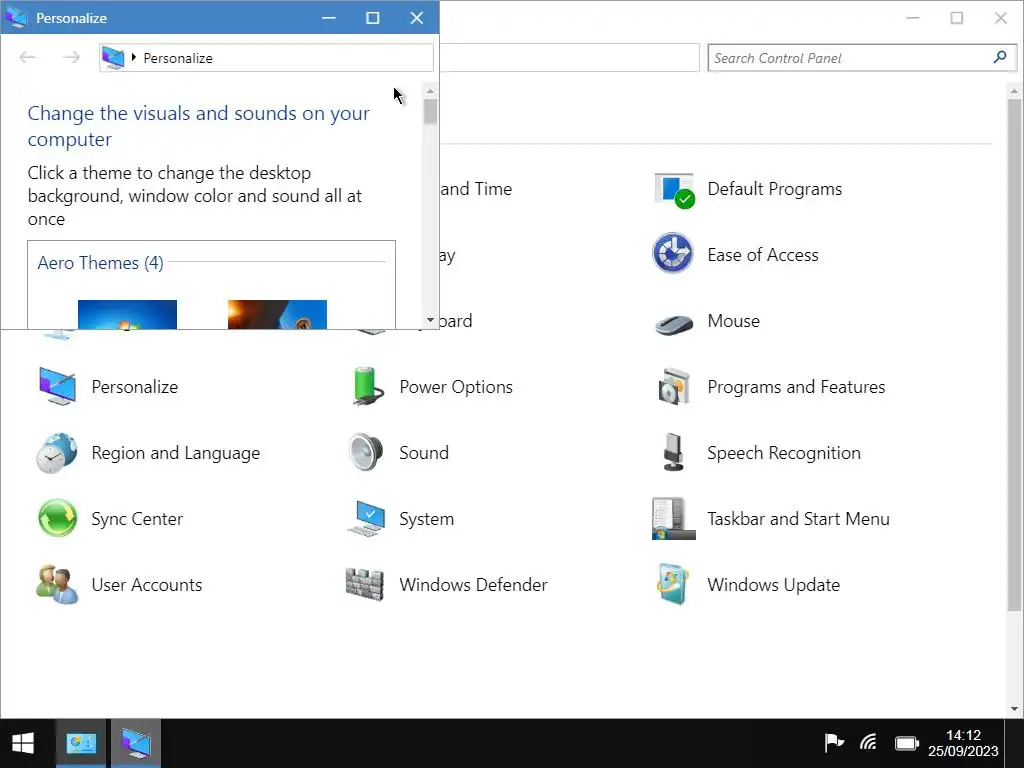1024x768 pixels.
Task: Click the Sync Center green icon
Action: [57, 519]
